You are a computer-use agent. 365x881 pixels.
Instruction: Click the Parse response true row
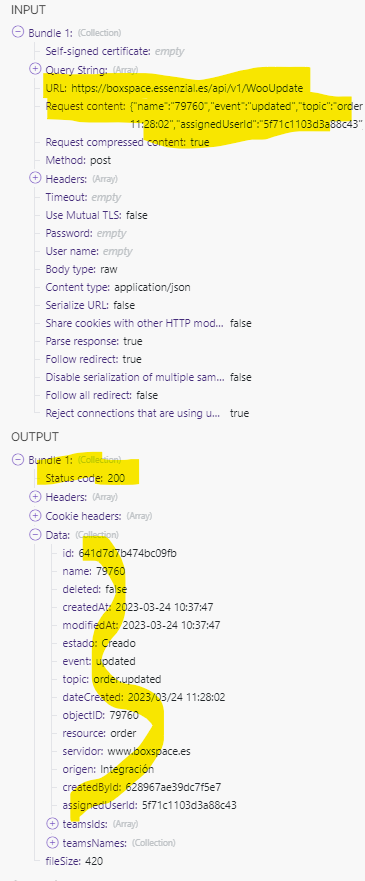tap(94, 341)
